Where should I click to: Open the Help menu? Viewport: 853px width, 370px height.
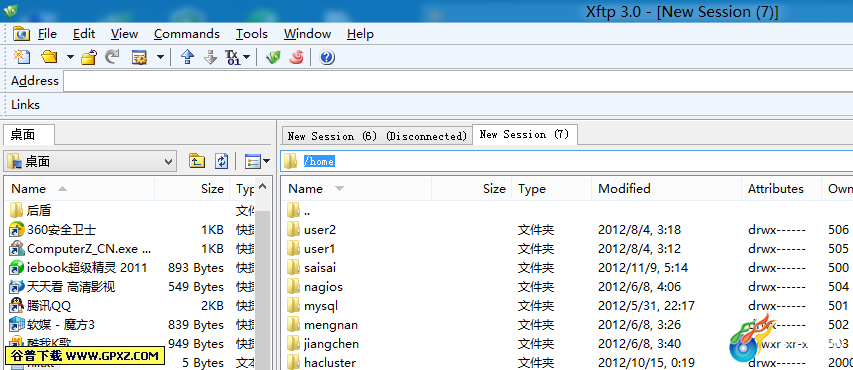point(360,34)
